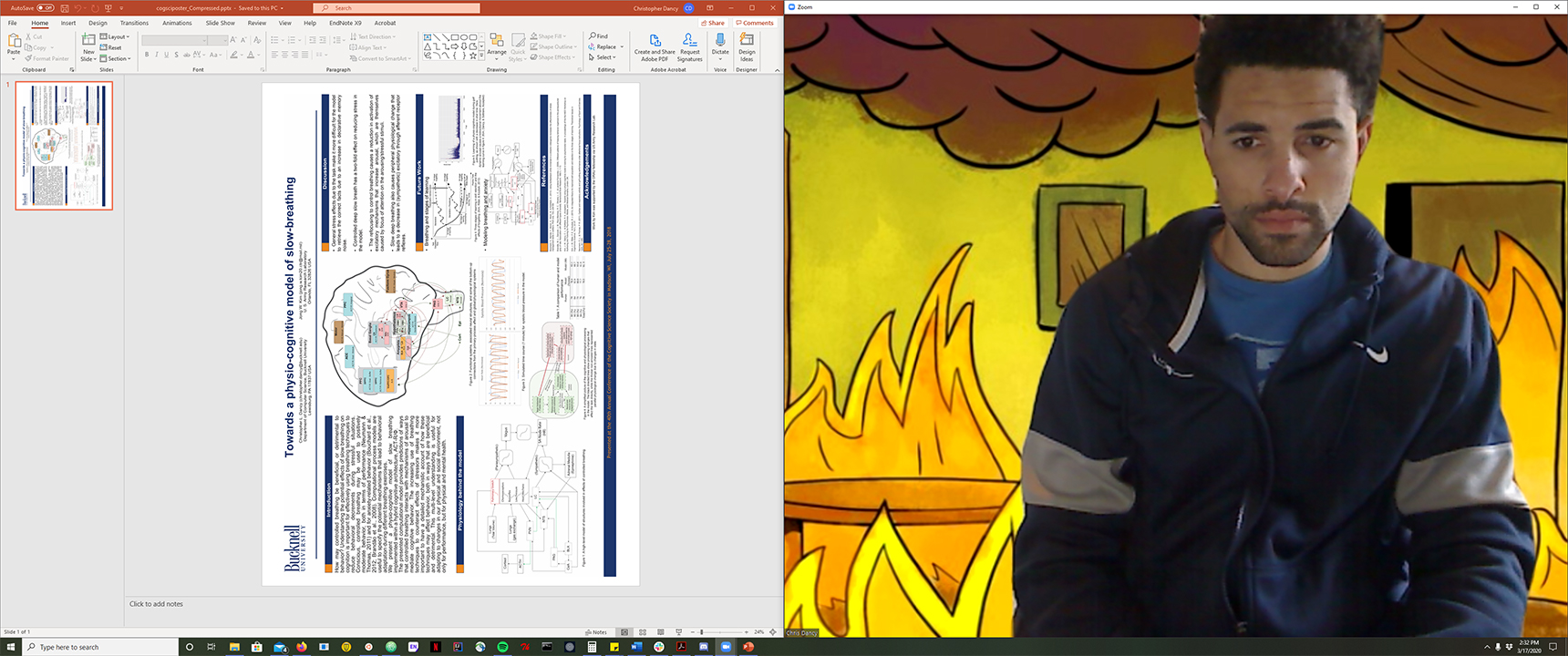Expand the Layout dropdown
The height and width of the screenshot is (656, 1568).
[x=115, y=37]
